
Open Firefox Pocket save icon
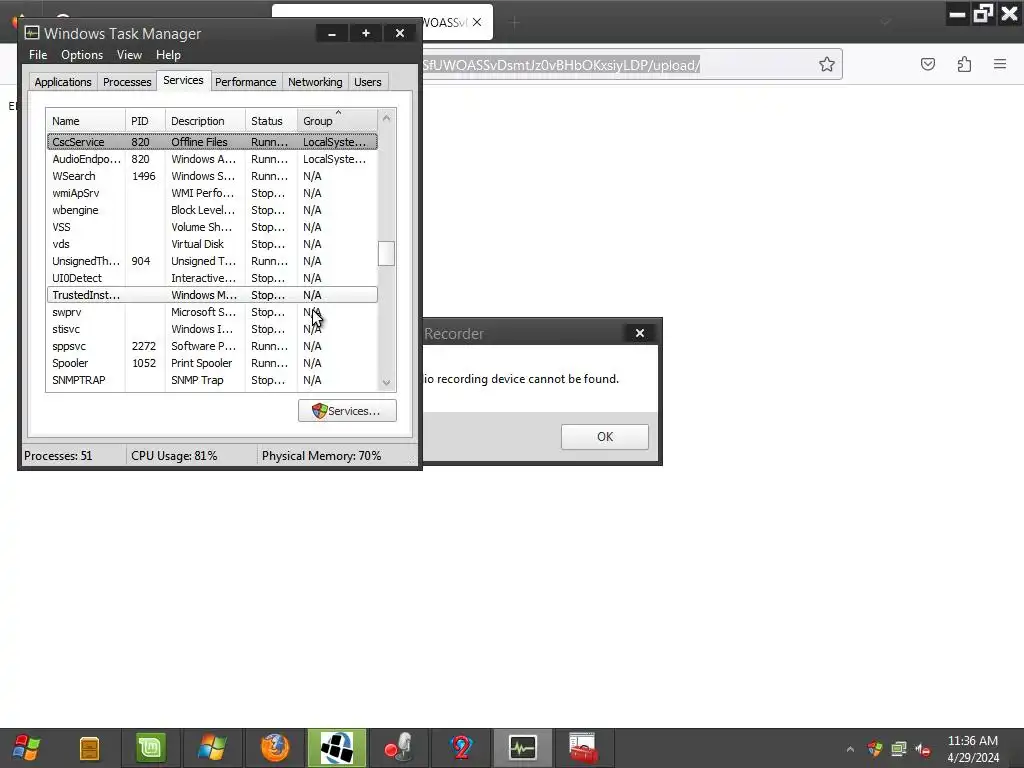coord(927,64)
